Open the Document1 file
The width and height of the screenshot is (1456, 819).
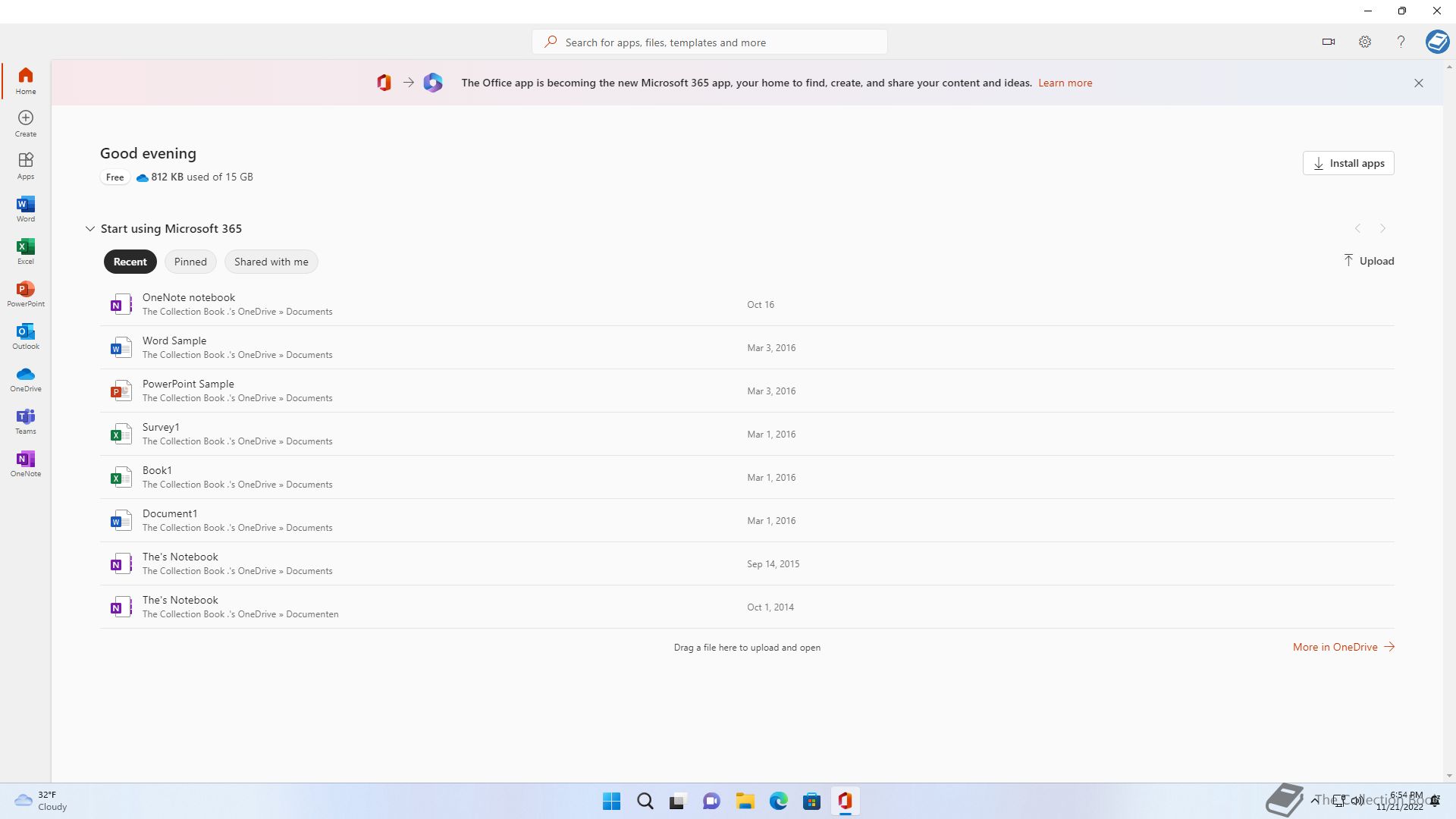(x=170, y=513)
